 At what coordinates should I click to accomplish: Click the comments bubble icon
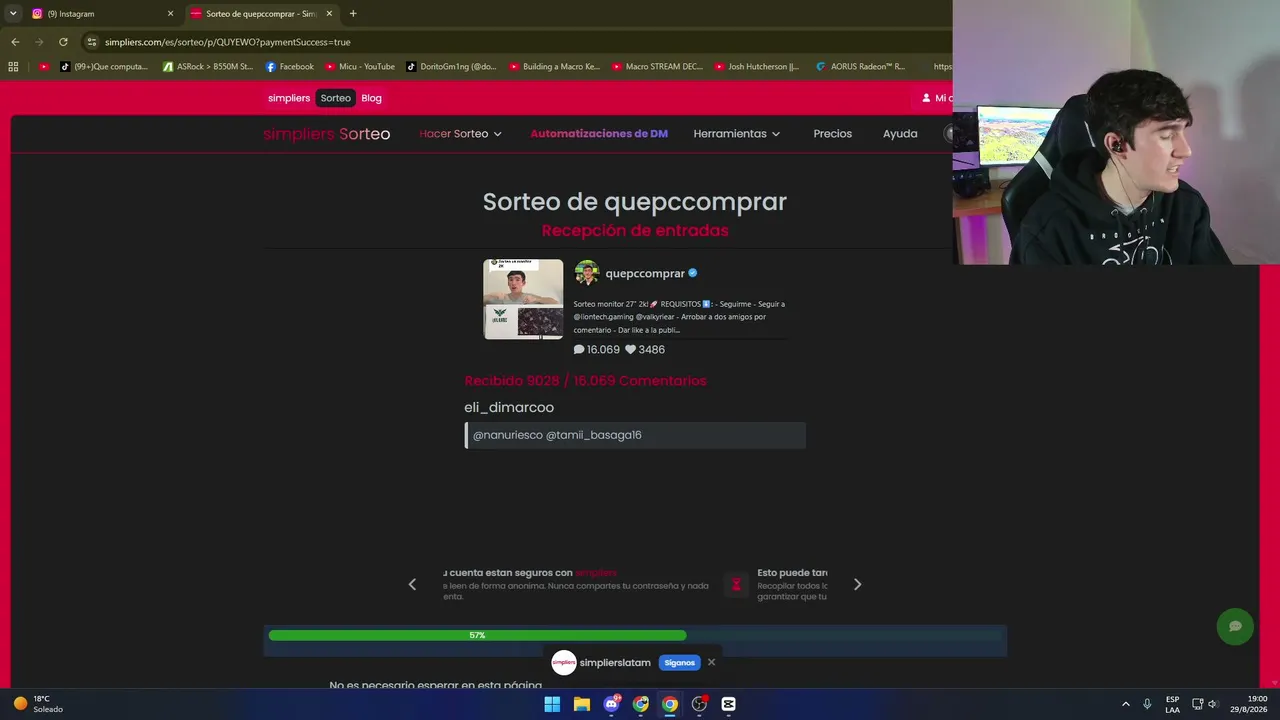tap(579, 350)
